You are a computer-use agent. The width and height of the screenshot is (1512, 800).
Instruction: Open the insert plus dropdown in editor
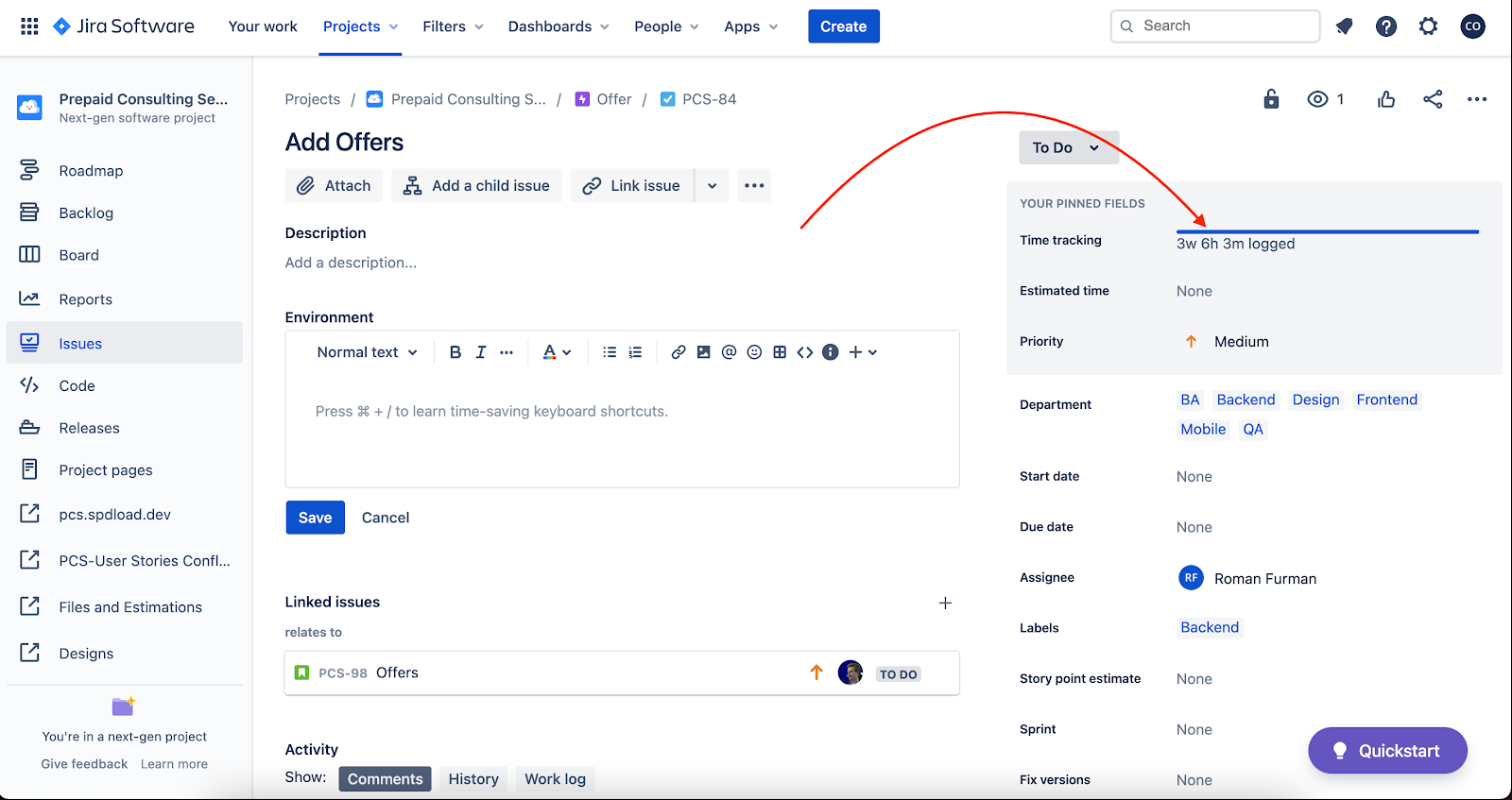pos(863,352)
